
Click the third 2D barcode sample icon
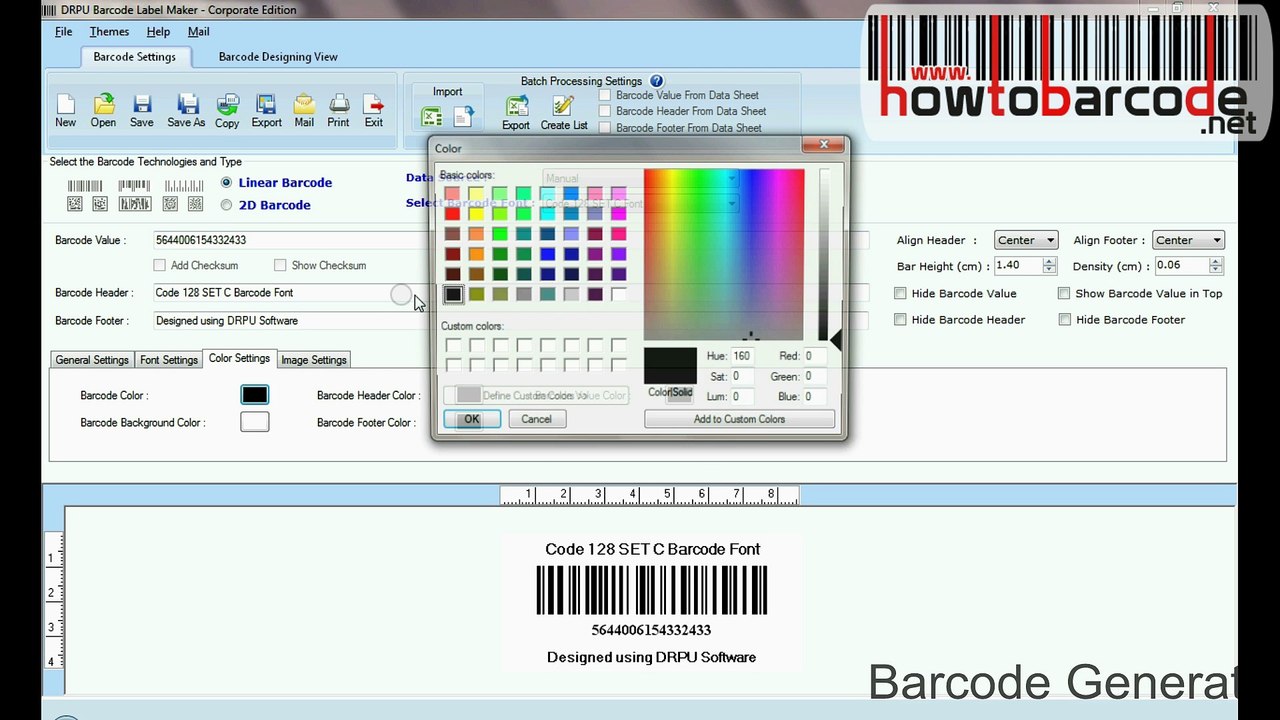(x=134, y=204)
